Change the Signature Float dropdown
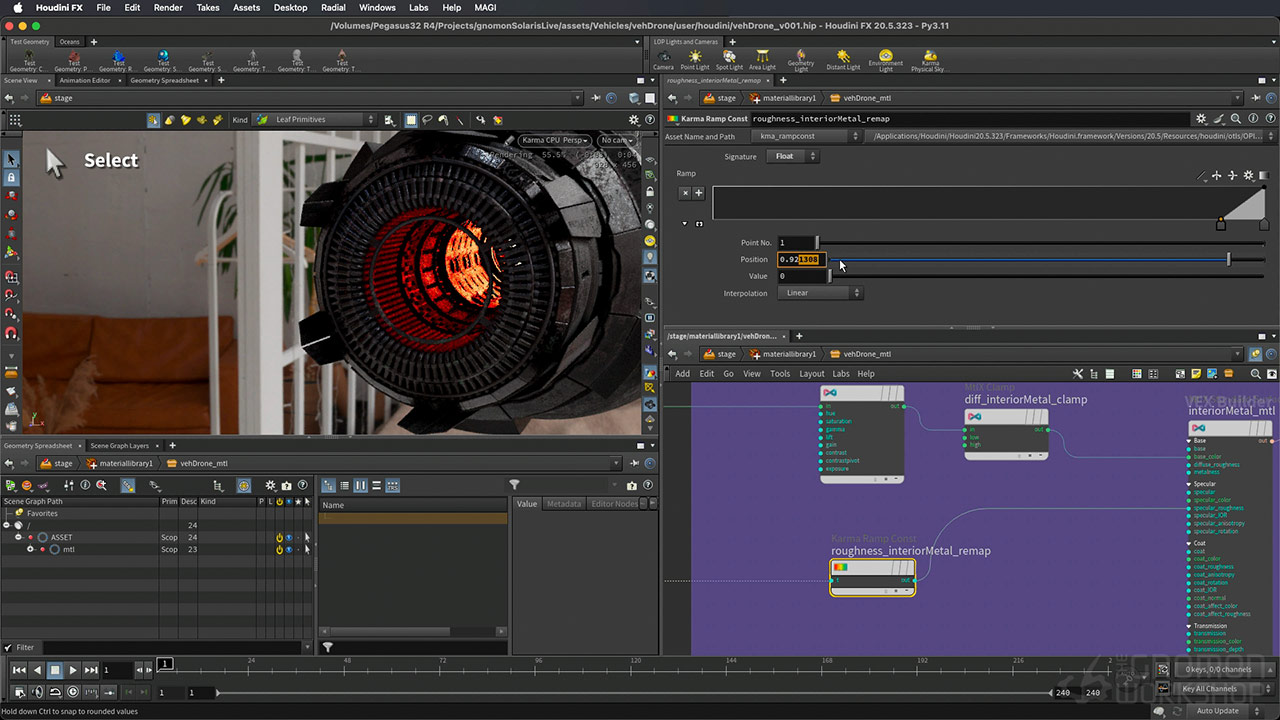 [793, 155]
